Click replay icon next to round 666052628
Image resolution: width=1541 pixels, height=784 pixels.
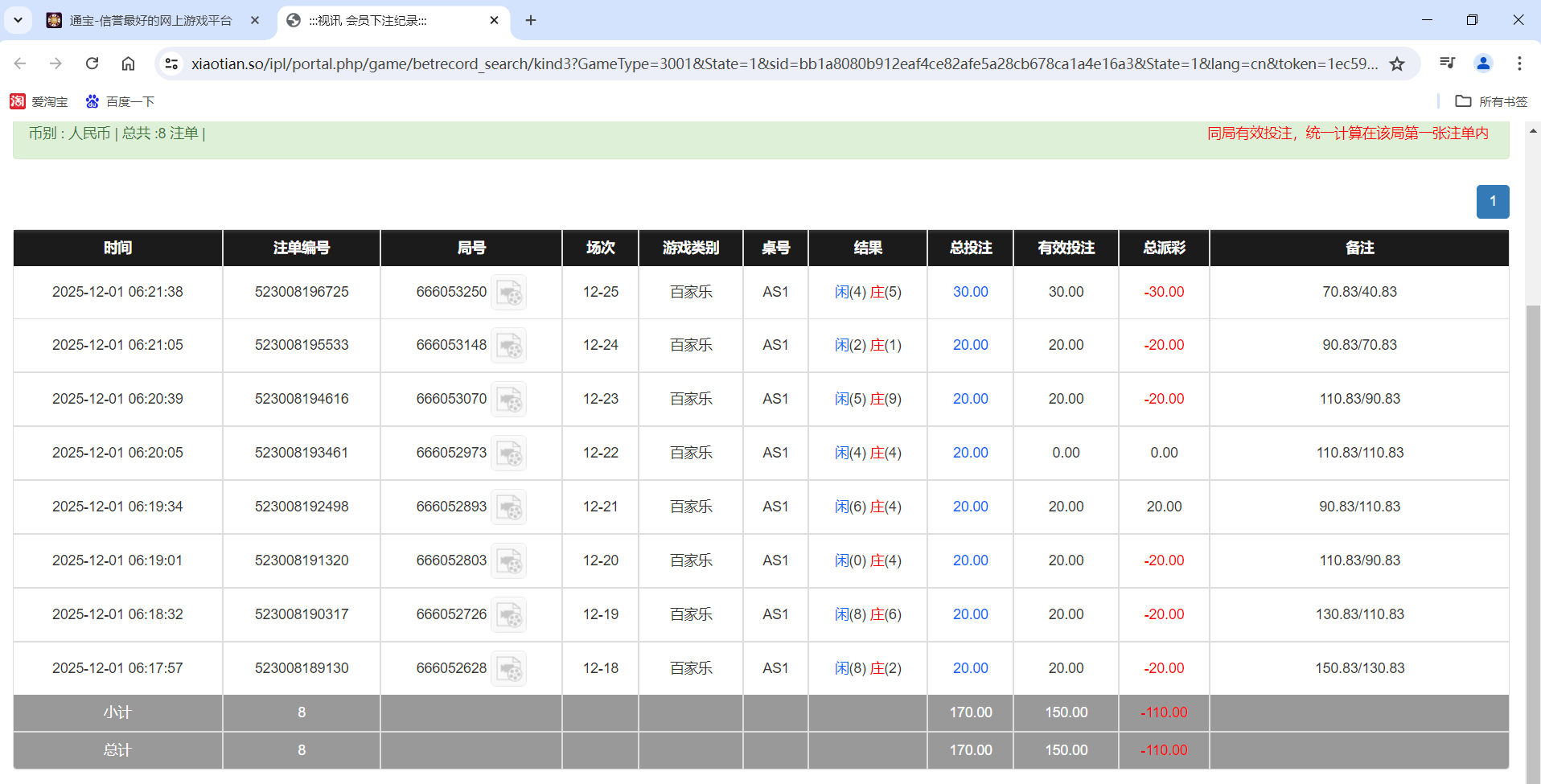tap(509, 669)
